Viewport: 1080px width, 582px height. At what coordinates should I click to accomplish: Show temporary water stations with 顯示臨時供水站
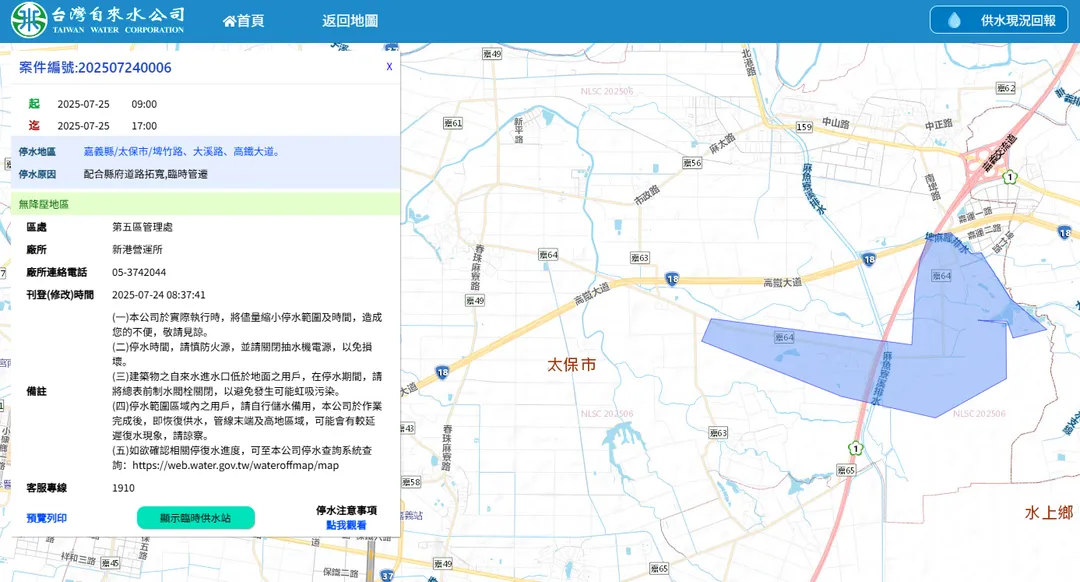(196, 518)
